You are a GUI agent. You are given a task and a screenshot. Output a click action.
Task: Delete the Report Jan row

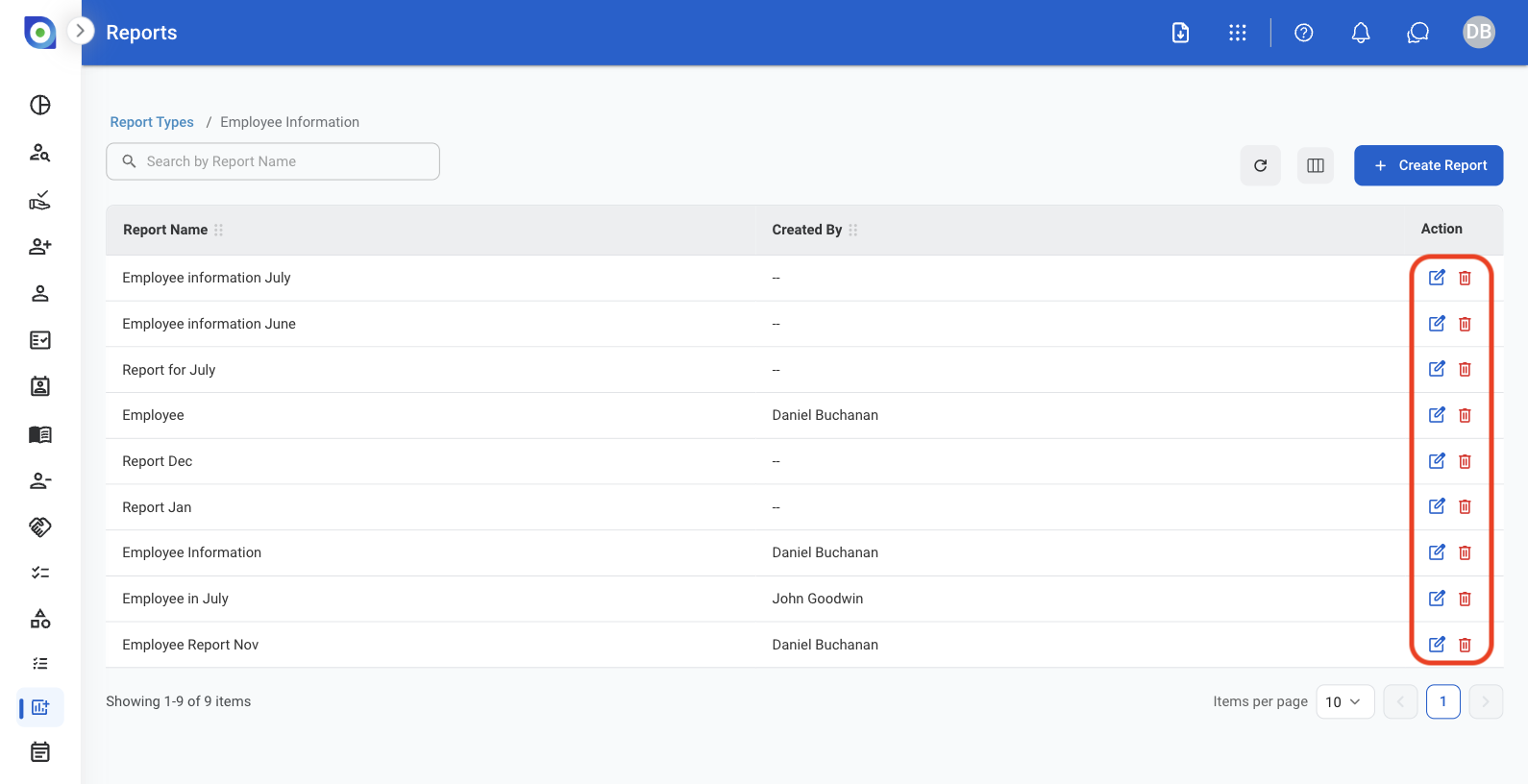click(x=1466, y=506)
